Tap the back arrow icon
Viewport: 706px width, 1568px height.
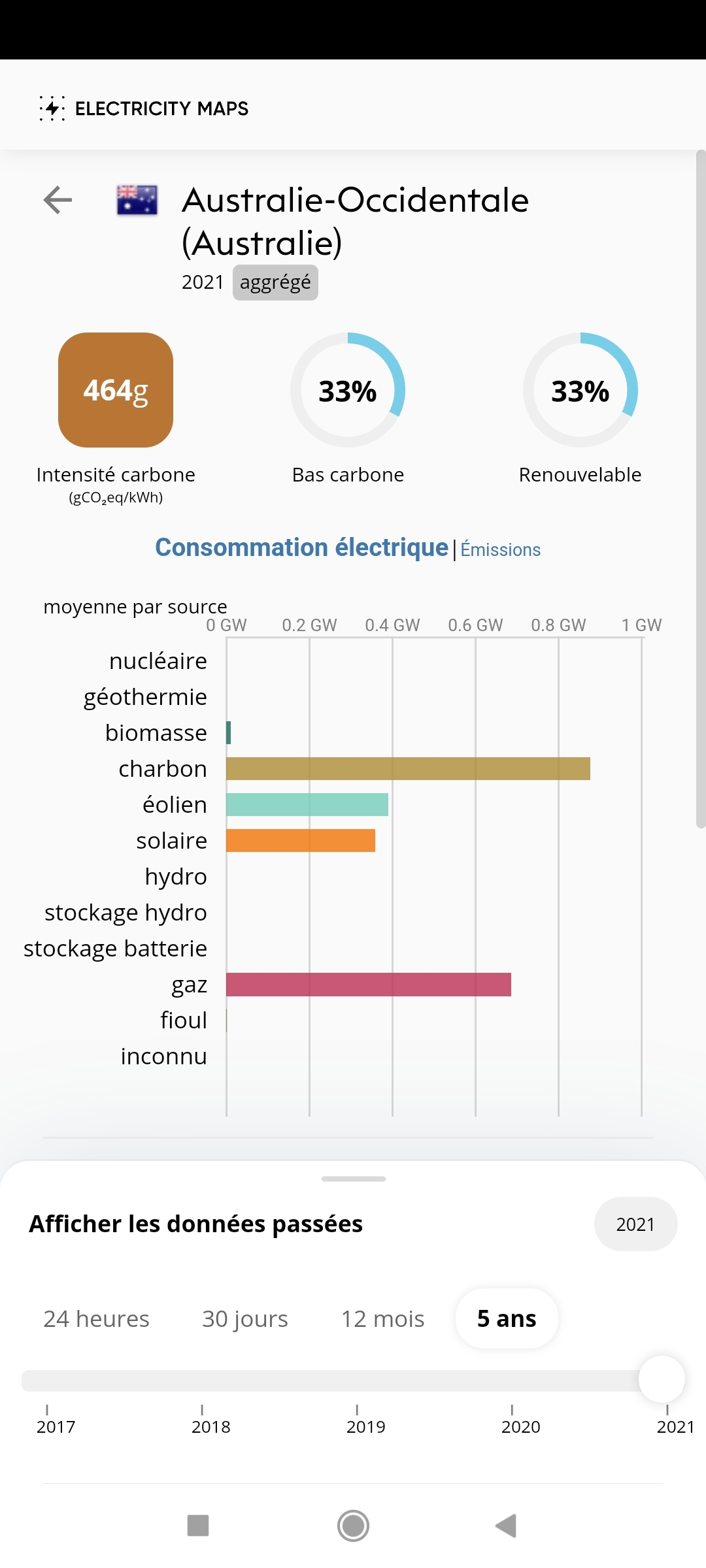coord(58,200)
